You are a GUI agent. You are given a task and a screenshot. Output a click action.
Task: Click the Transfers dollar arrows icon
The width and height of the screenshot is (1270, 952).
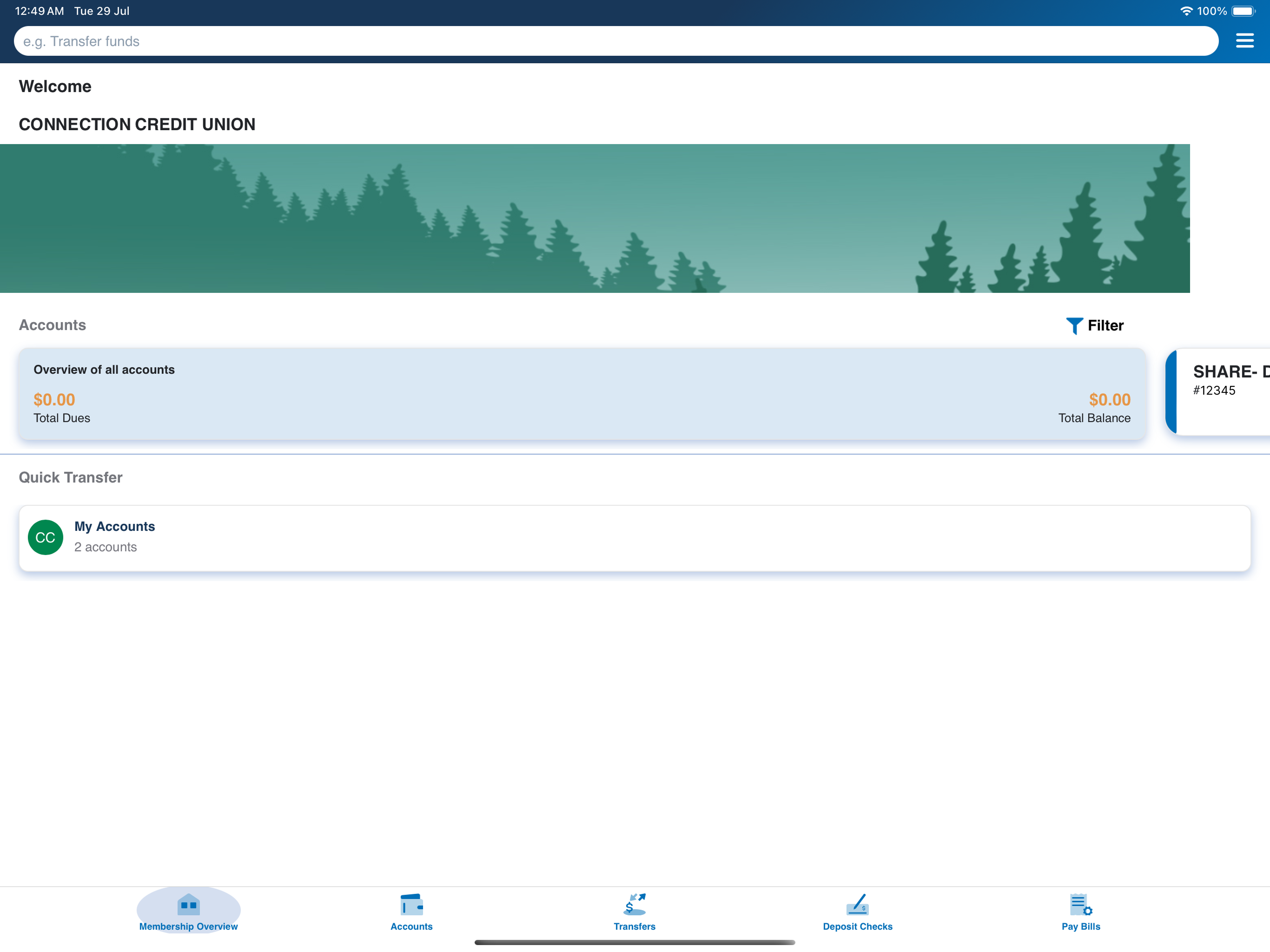635,905
